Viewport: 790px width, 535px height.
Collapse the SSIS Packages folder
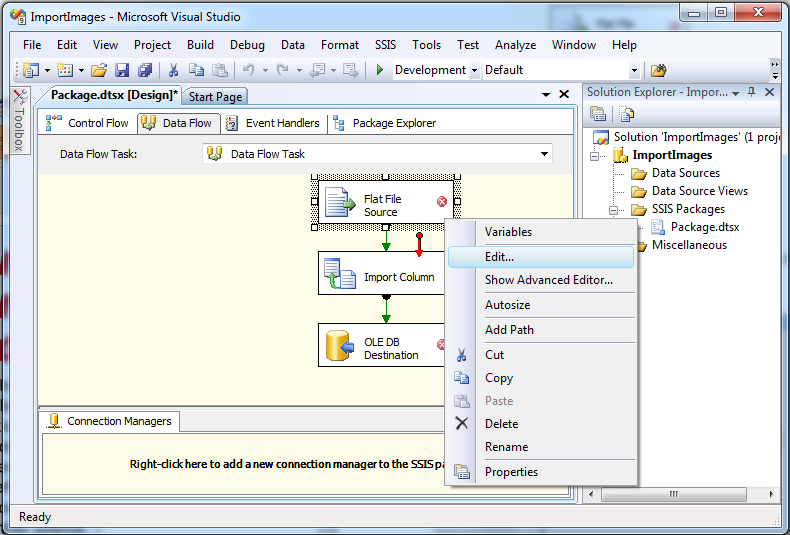614,210
